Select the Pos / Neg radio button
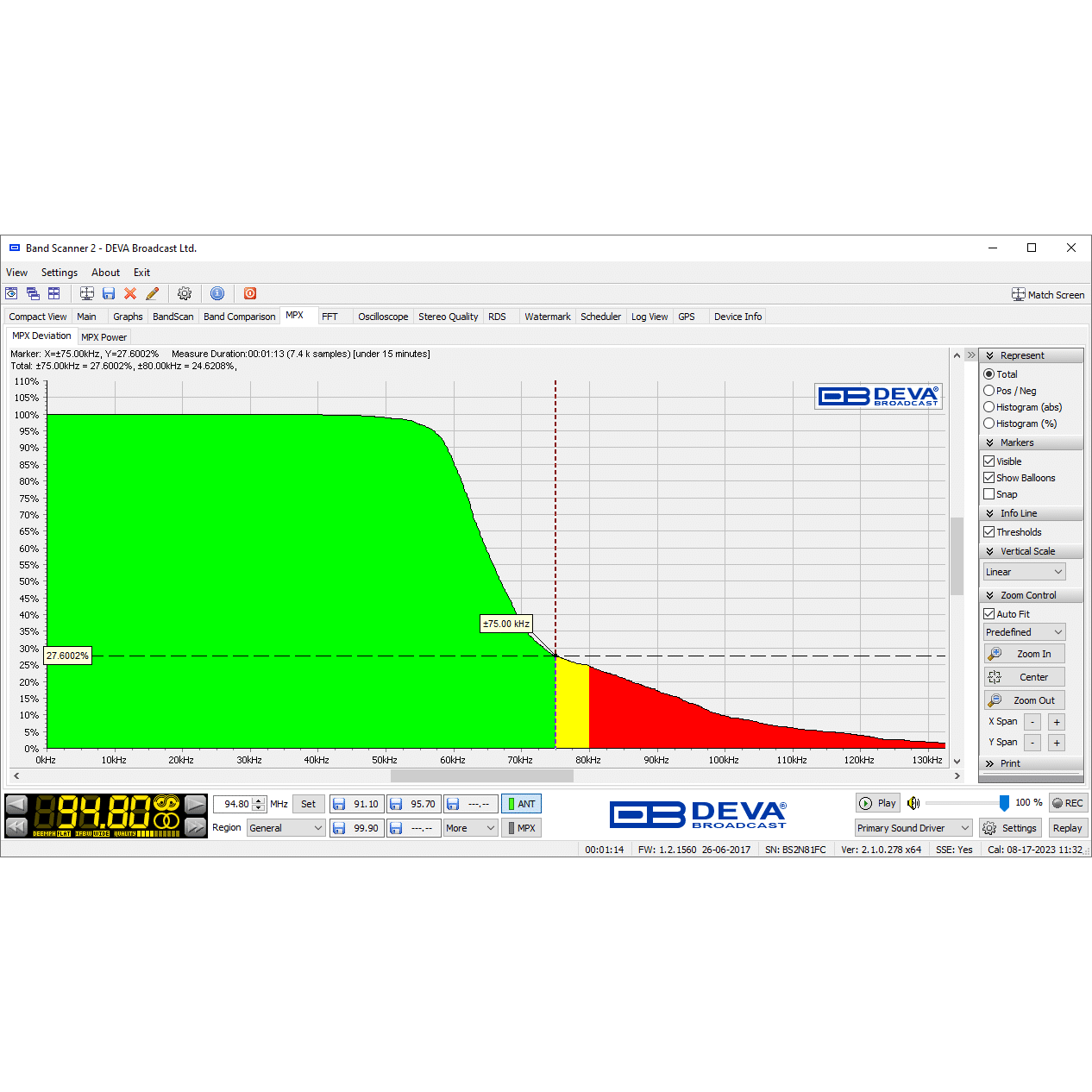This screenshot has height=1092, width=1092. [989, 391]
